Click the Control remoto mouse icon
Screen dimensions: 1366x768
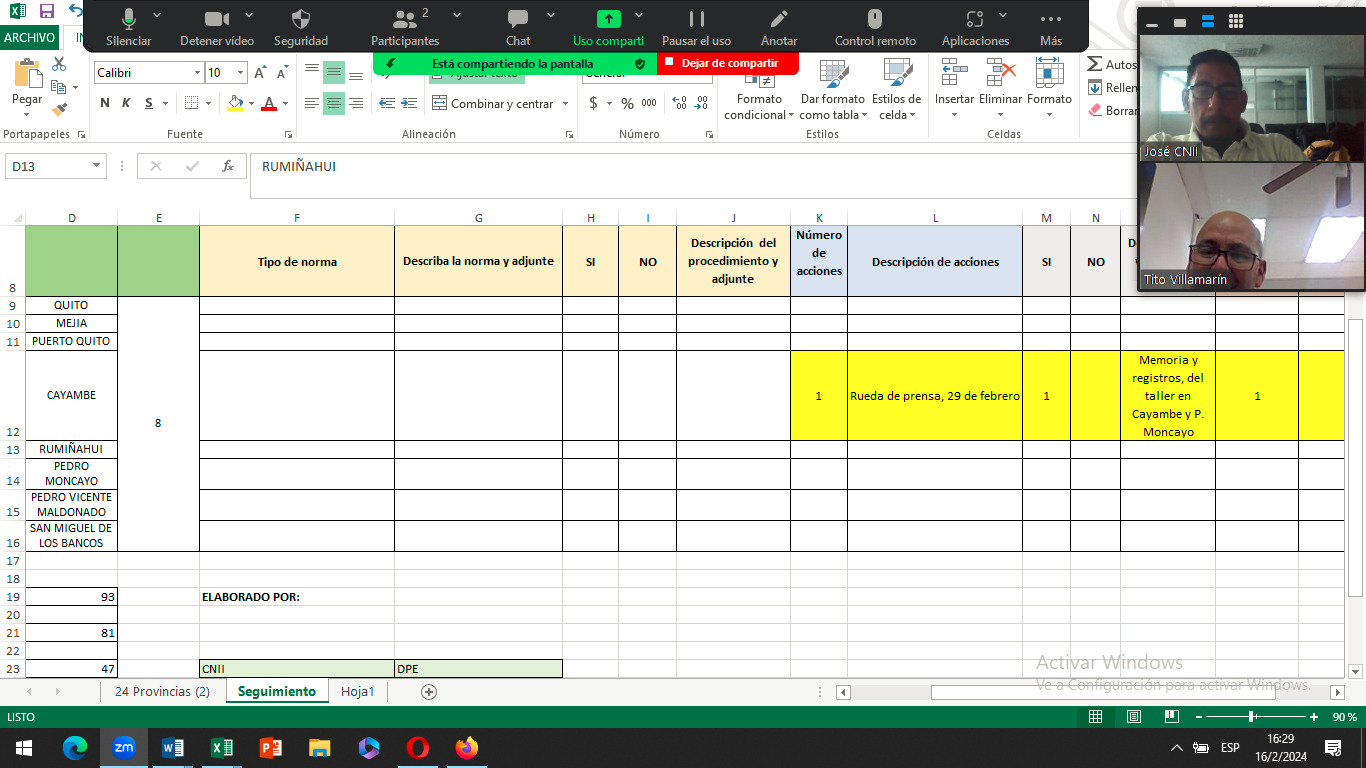coord(874,20)
